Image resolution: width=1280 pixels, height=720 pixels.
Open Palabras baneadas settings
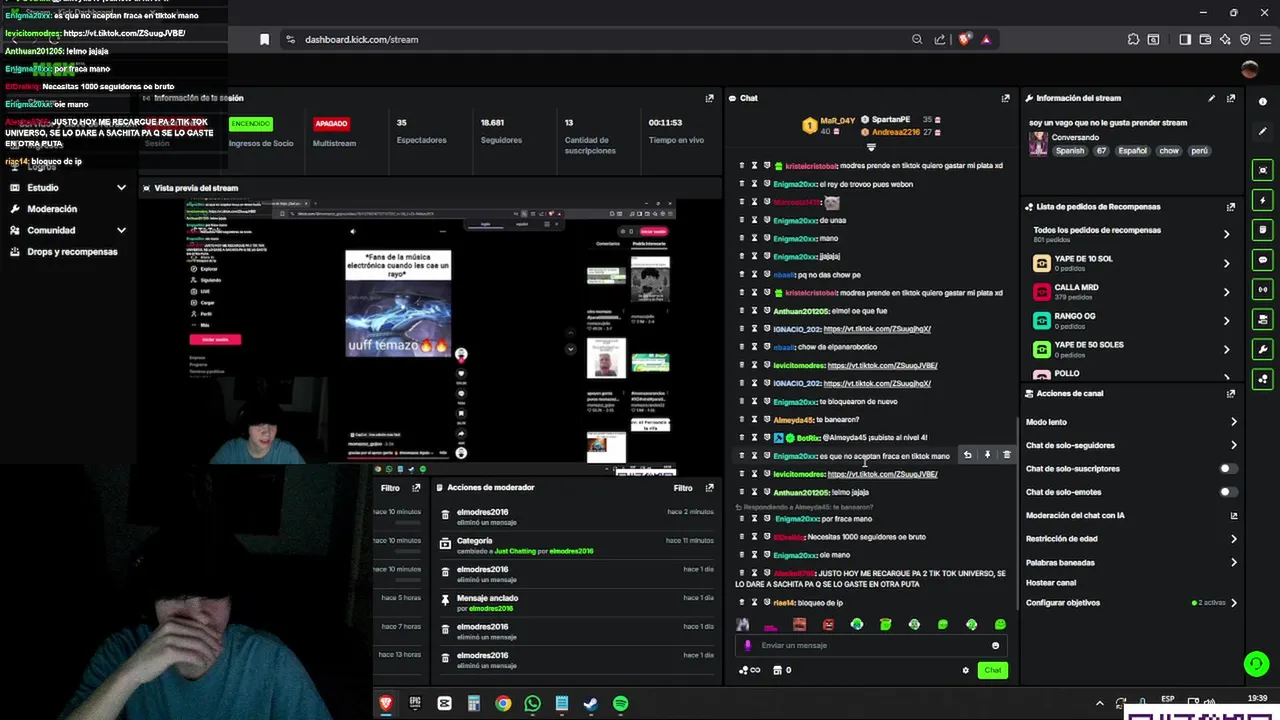pyautogui.click(x=1131, y=562)
